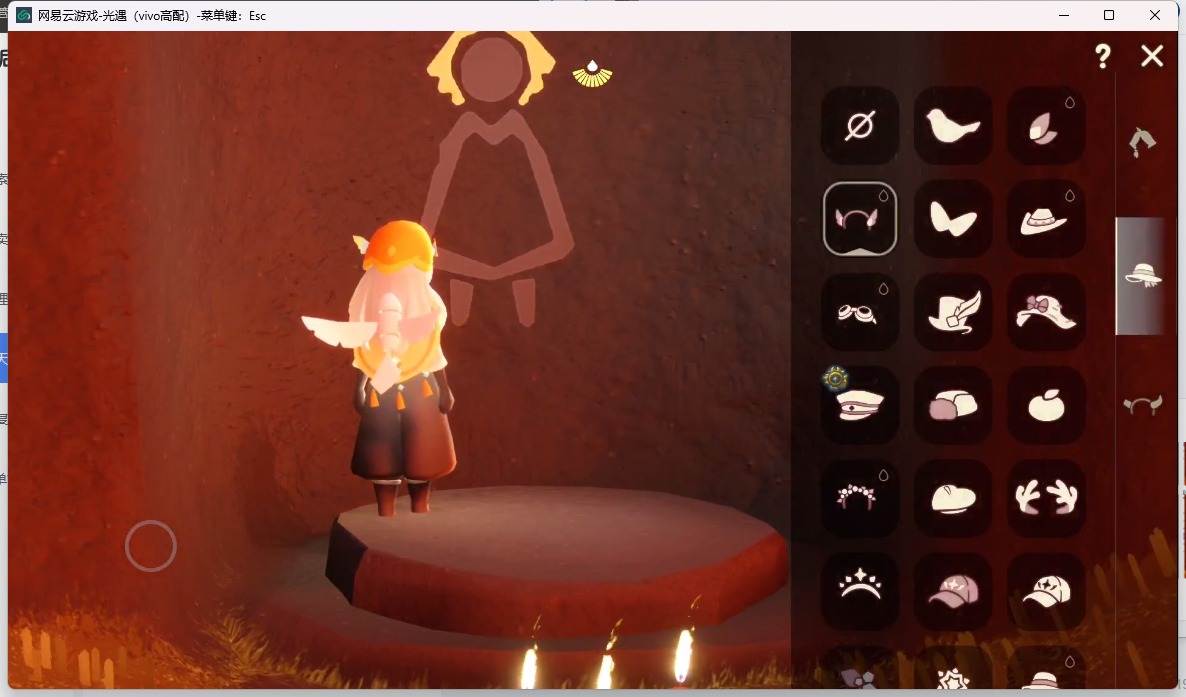The image size is (1186, 697).
Task: Choose the beret hat icon
Action: pos(953,498)
